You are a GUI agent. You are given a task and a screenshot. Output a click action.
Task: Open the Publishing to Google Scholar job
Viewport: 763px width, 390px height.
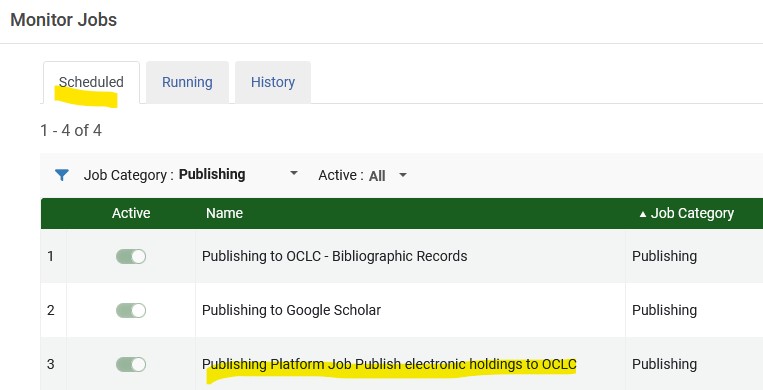(291, 310)
